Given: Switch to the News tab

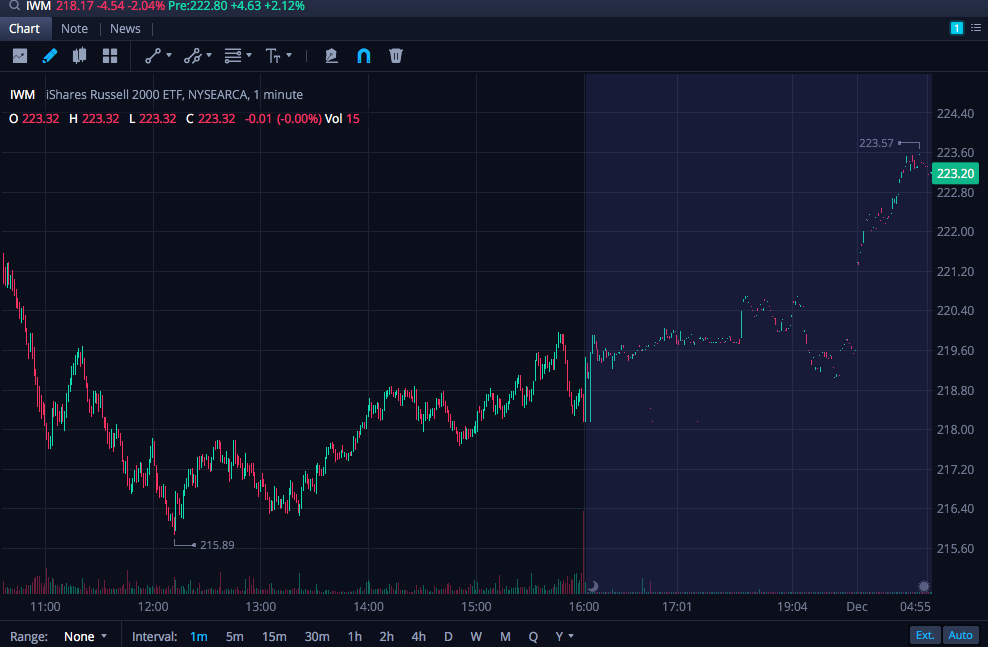Looking at the screenshot, I should tap(125, 28).
